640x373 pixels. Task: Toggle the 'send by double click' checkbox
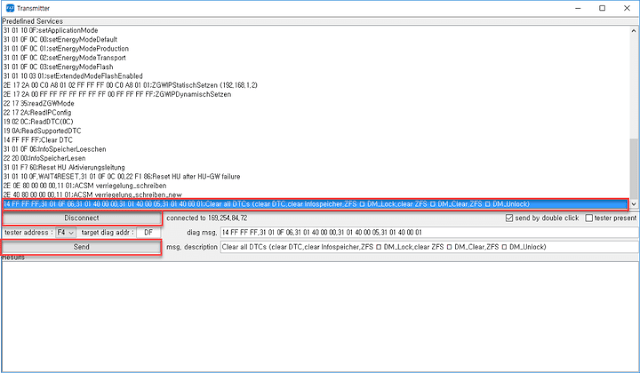pyautogui.click(x=509, y=218)
